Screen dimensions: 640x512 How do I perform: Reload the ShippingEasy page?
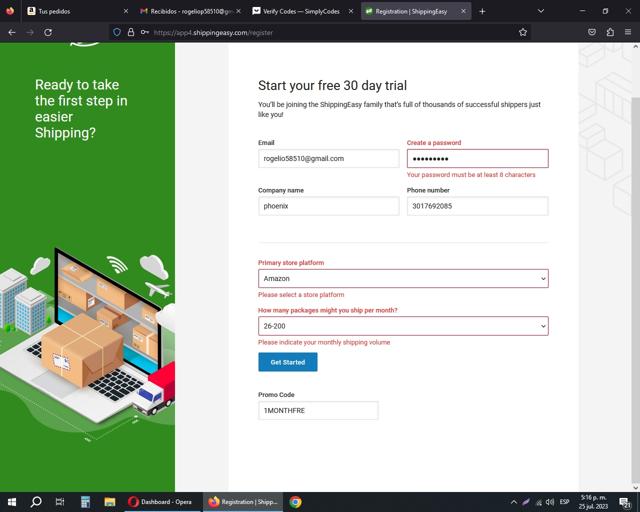coord(48,32)
